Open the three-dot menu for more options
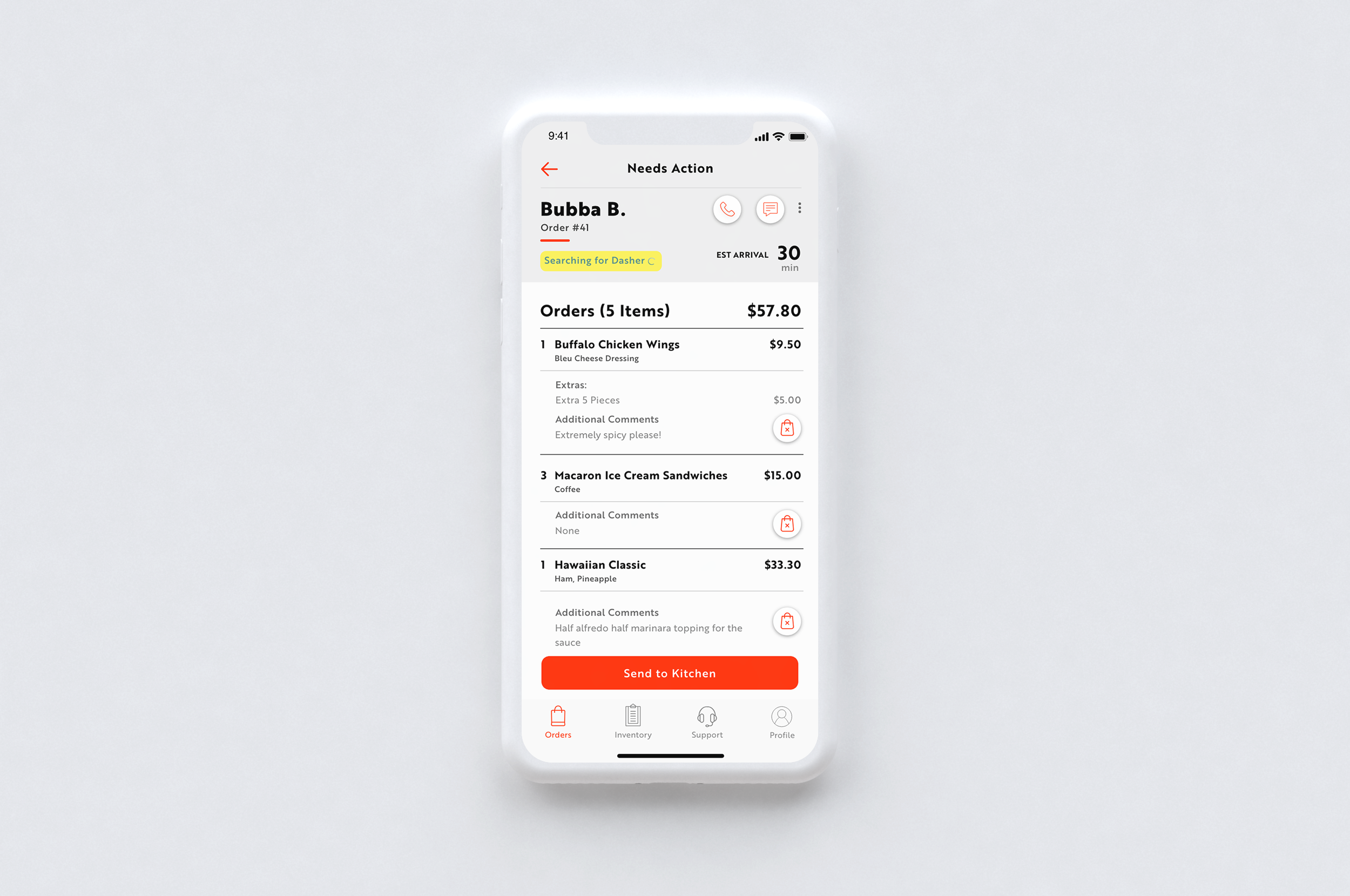 coord(798,208)
